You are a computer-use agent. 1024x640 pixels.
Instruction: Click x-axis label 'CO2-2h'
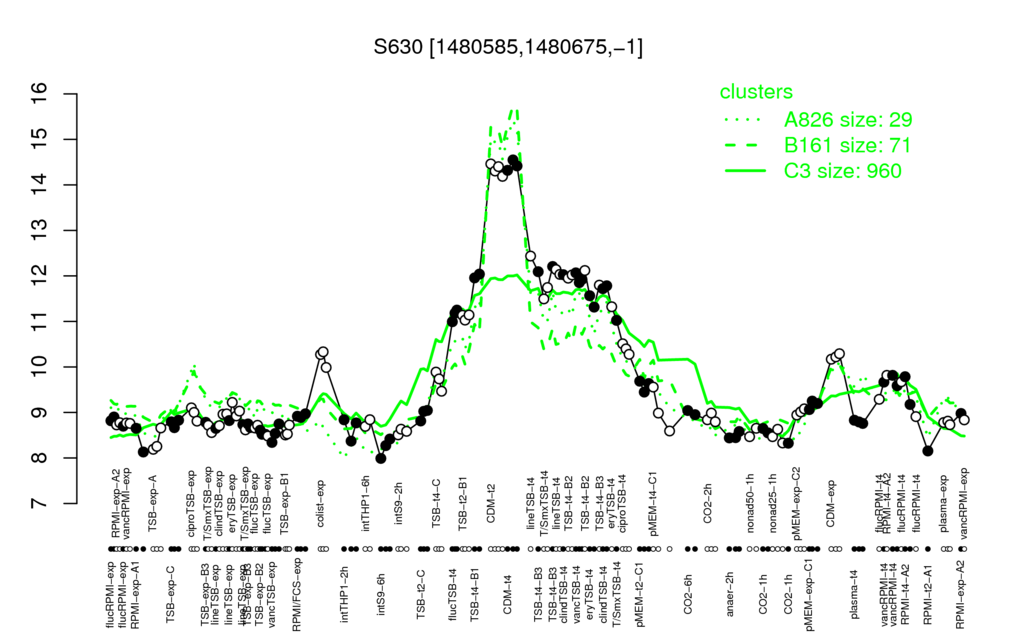pos(708,504)
